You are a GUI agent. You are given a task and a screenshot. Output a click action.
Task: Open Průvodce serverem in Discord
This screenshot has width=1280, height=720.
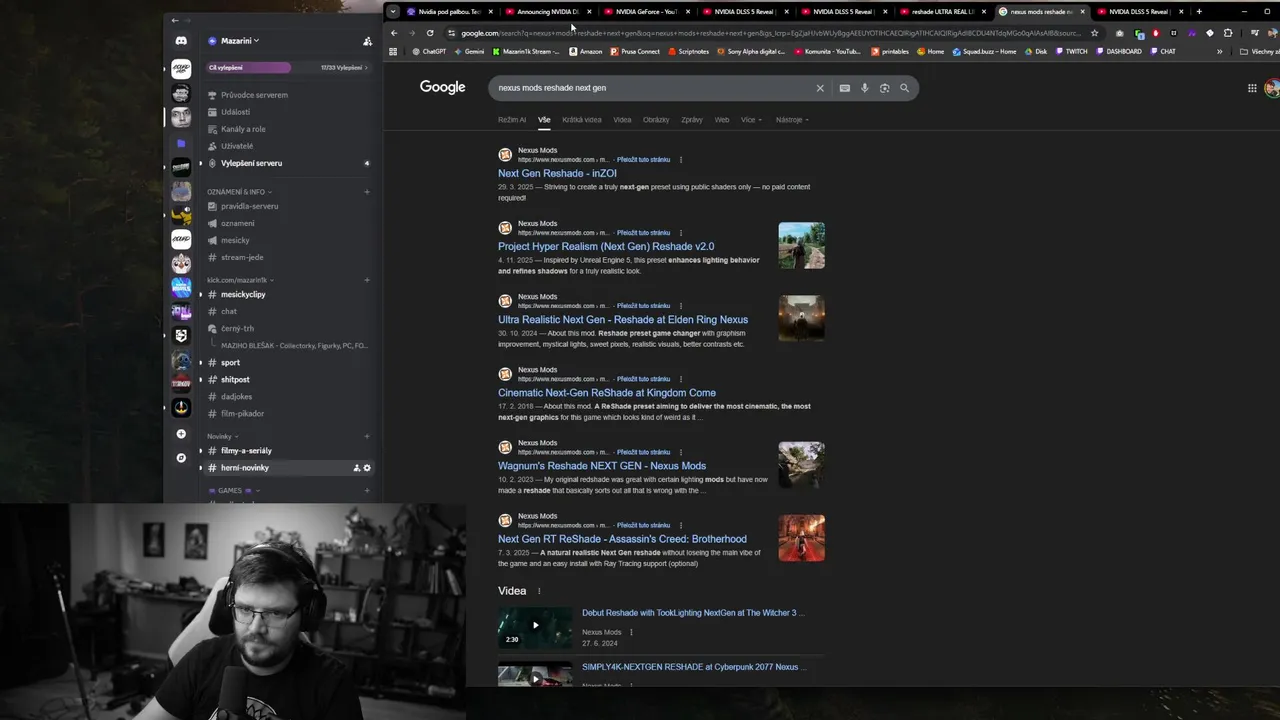[254, 95]
